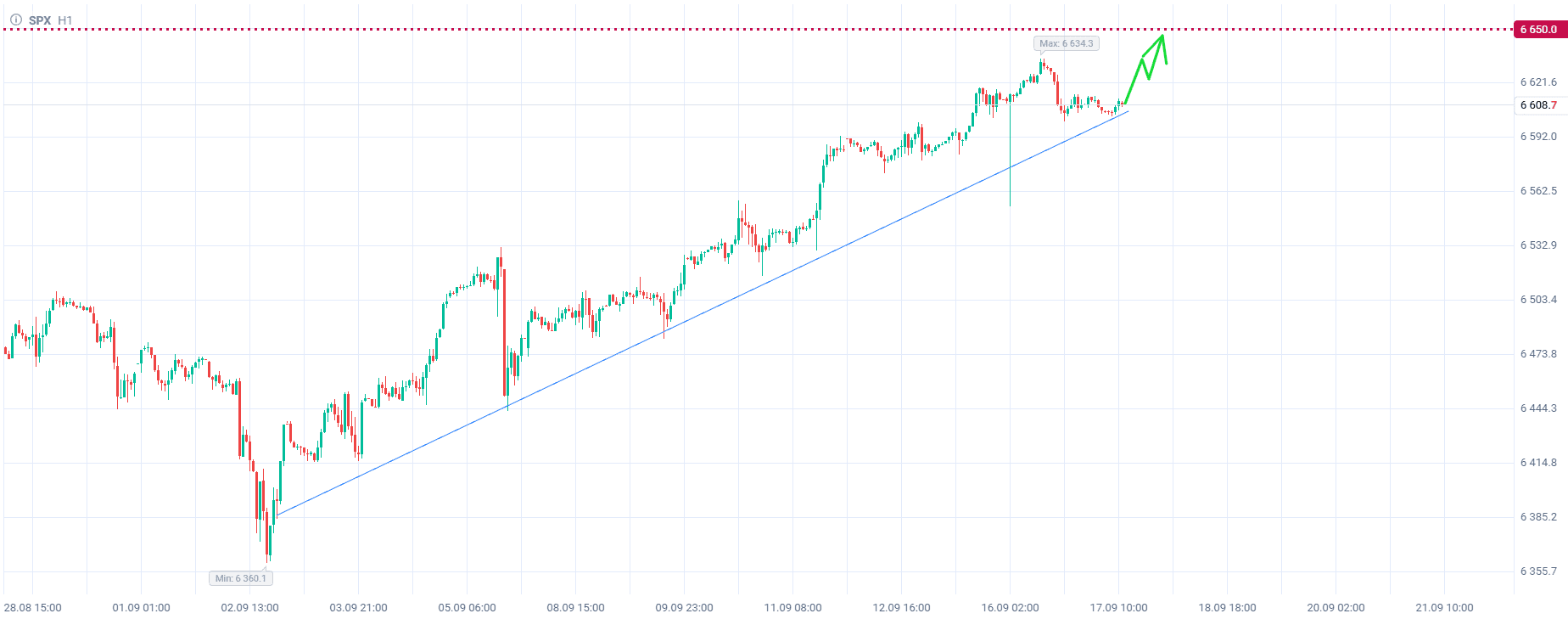Screen dimensions: 1568x619
Task: Click the green forecast arrow tip
Action: tap(1162, 35)
